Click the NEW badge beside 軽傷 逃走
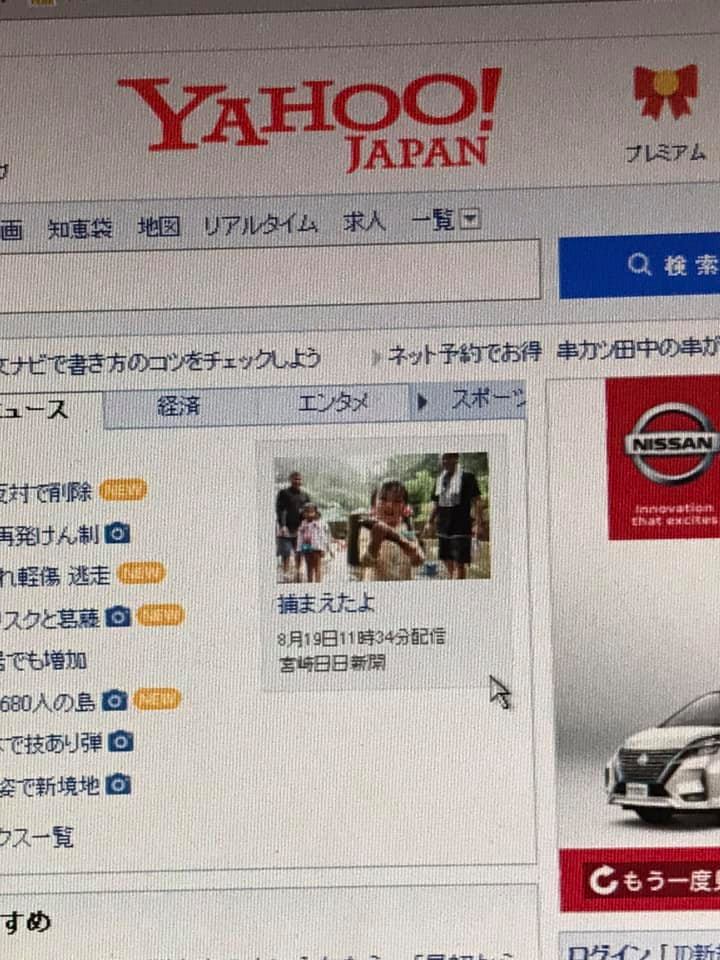This screenshot has width=720, height=960. click(x=141, y=573)
